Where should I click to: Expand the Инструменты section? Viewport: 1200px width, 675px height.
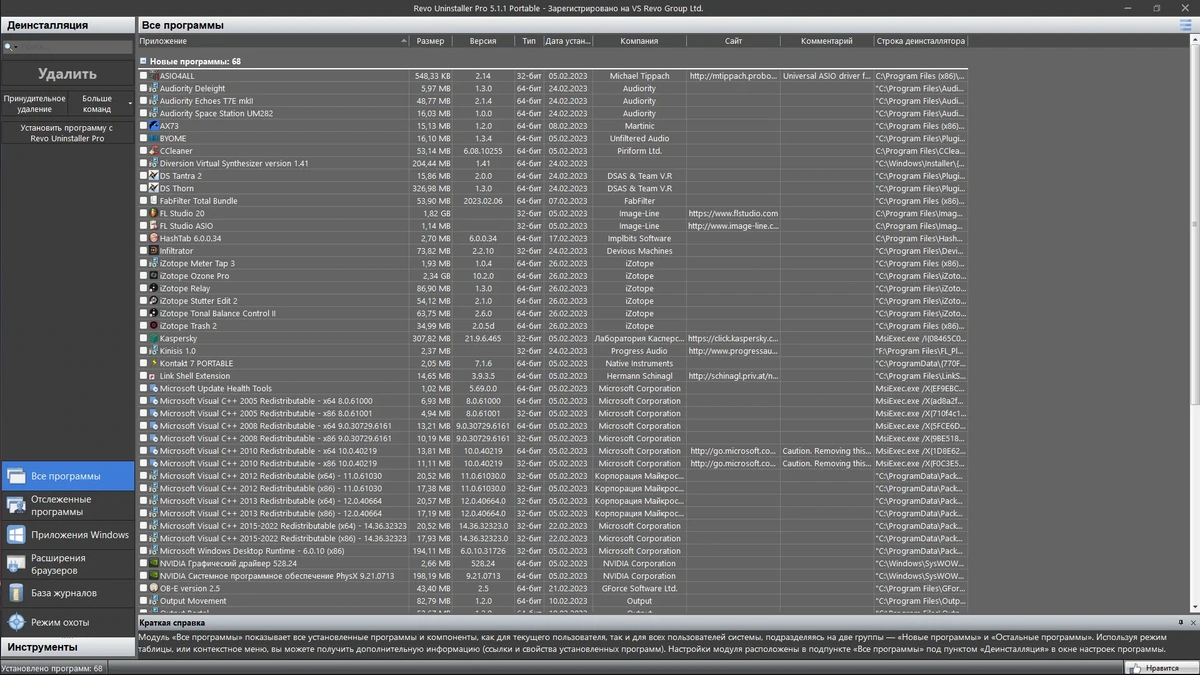tap(67, 647)
